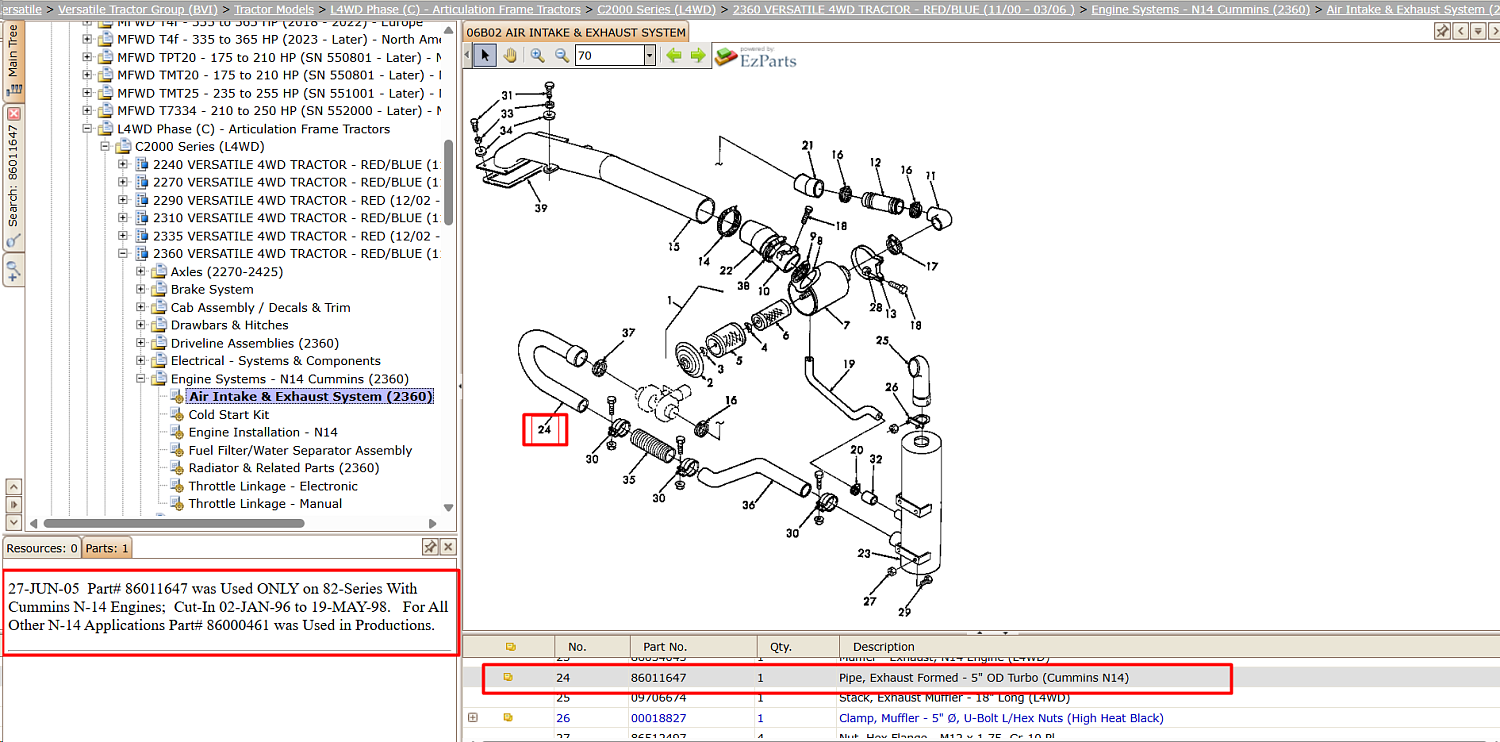Expand the 2270 VERSATILE 4WD TRACTOR node
The width and height of the screenshot is (1500, 742).
tap(123, 183)
